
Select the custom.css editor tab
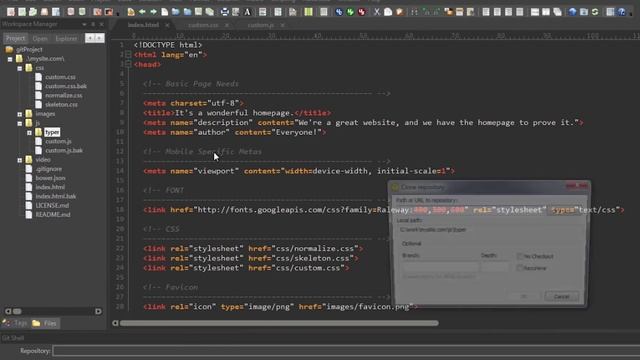203,25
